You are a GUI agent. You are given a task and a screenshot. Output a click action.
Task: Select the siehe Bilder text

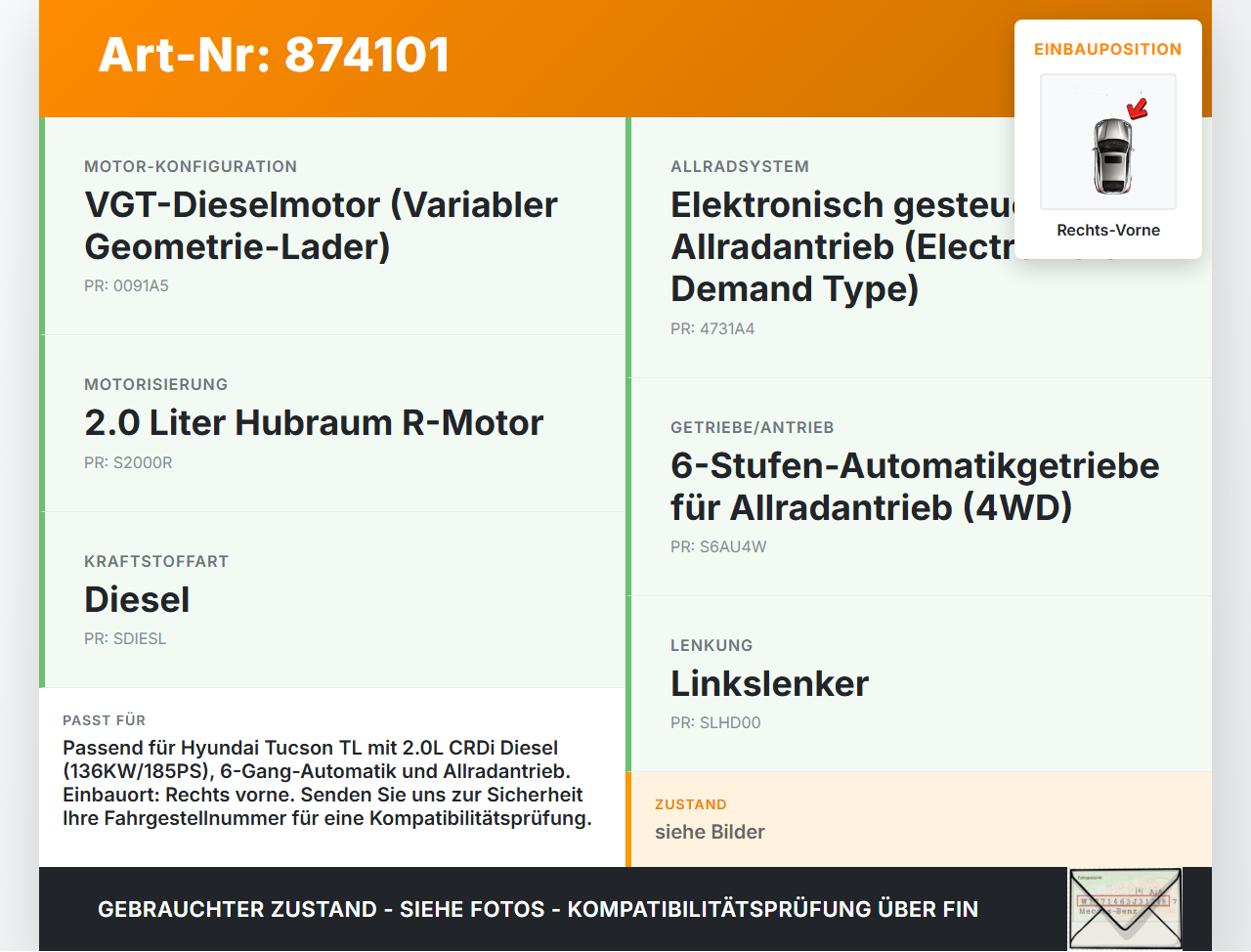(710, 832)
